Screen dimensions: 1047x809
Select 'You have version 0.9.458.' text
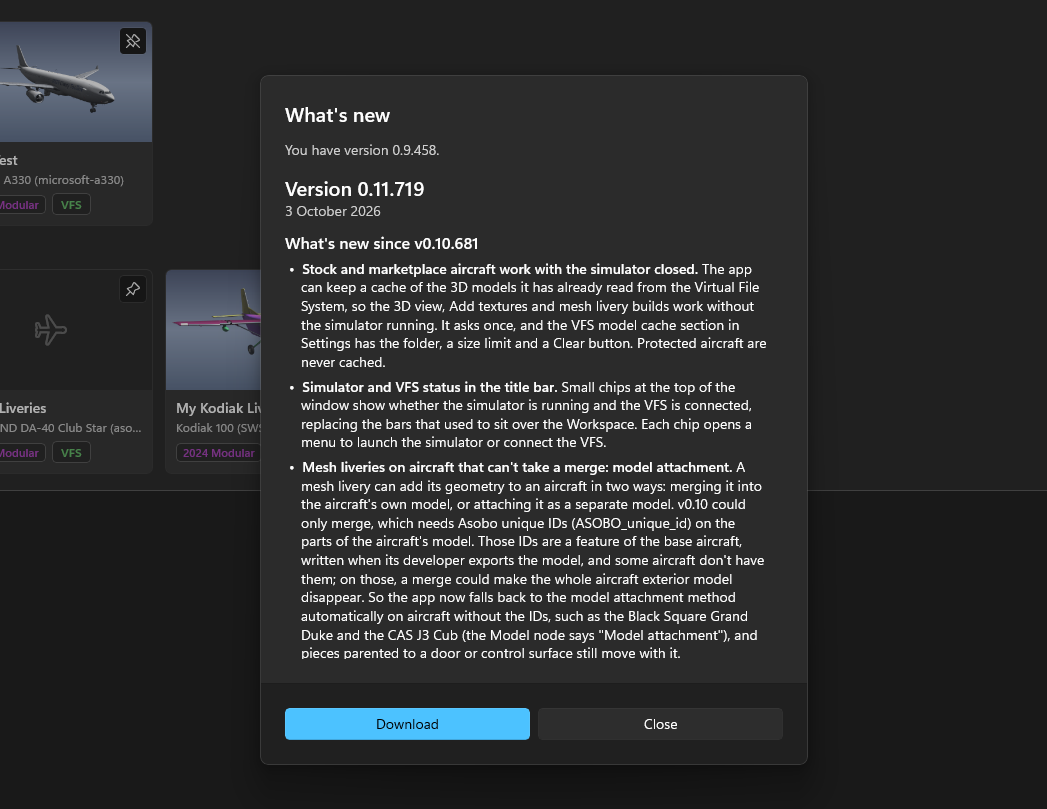(362, 150)
